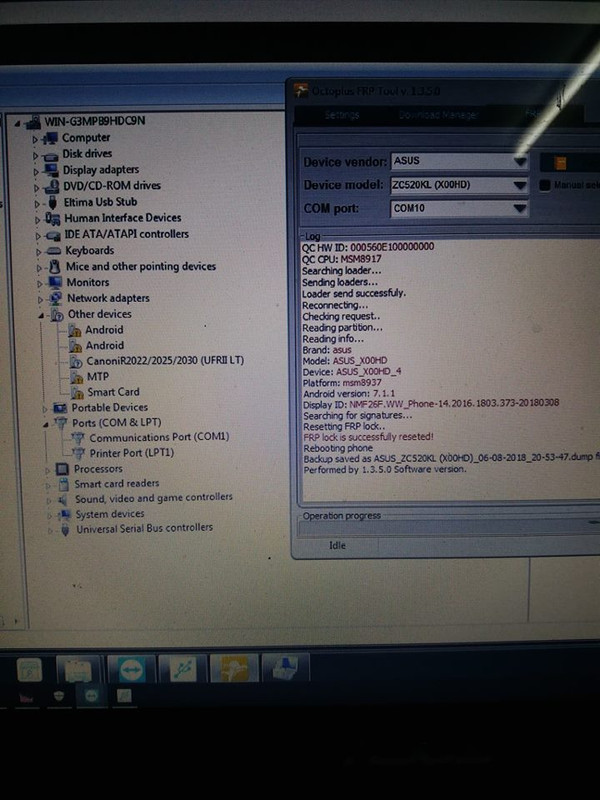Click the small TeamViewer tray icon

(92, 695)
